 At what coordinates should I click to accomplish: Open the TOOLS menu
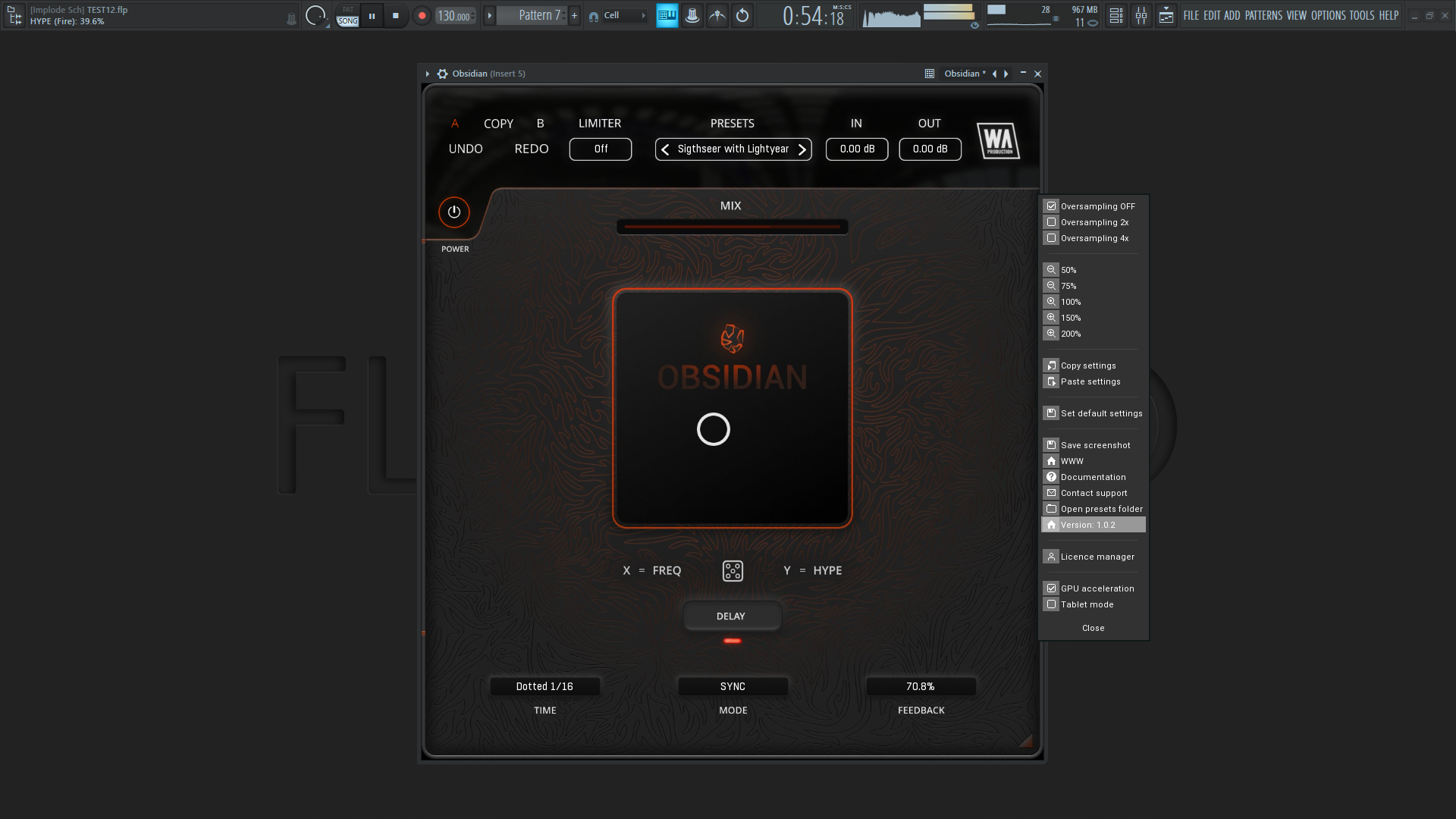[x=1362, y=15]
